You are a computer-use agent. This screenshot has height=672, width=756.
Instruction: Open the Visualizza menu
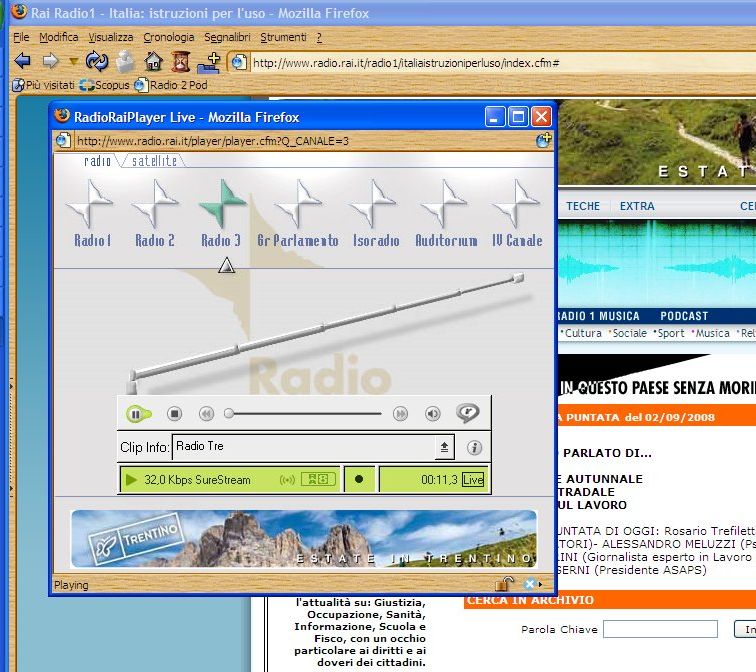[110, 37]
